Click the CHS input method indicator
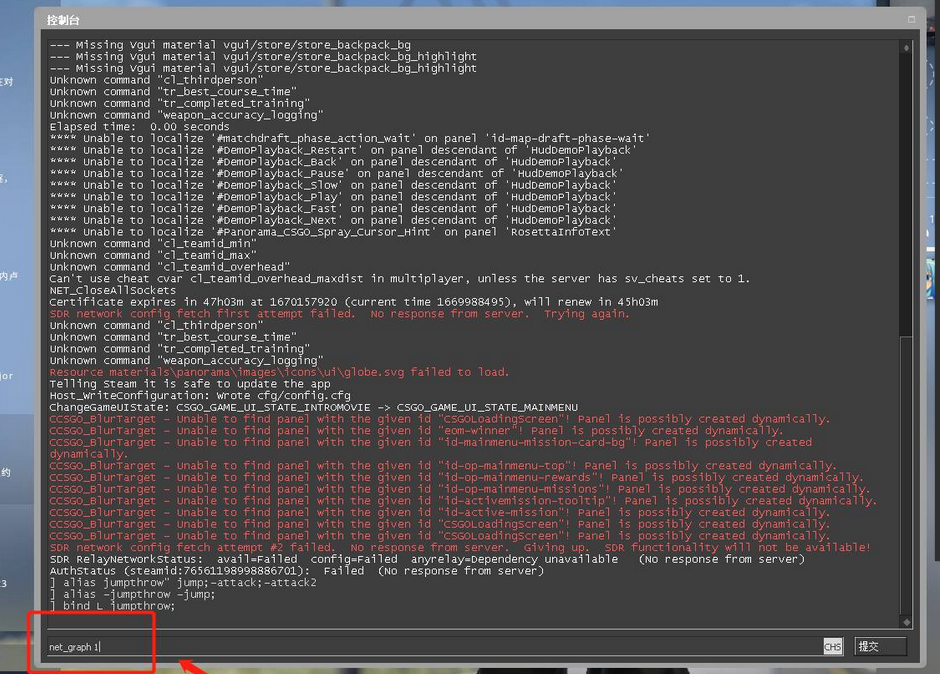Screen dimensions: 940x674 point(832,647)
